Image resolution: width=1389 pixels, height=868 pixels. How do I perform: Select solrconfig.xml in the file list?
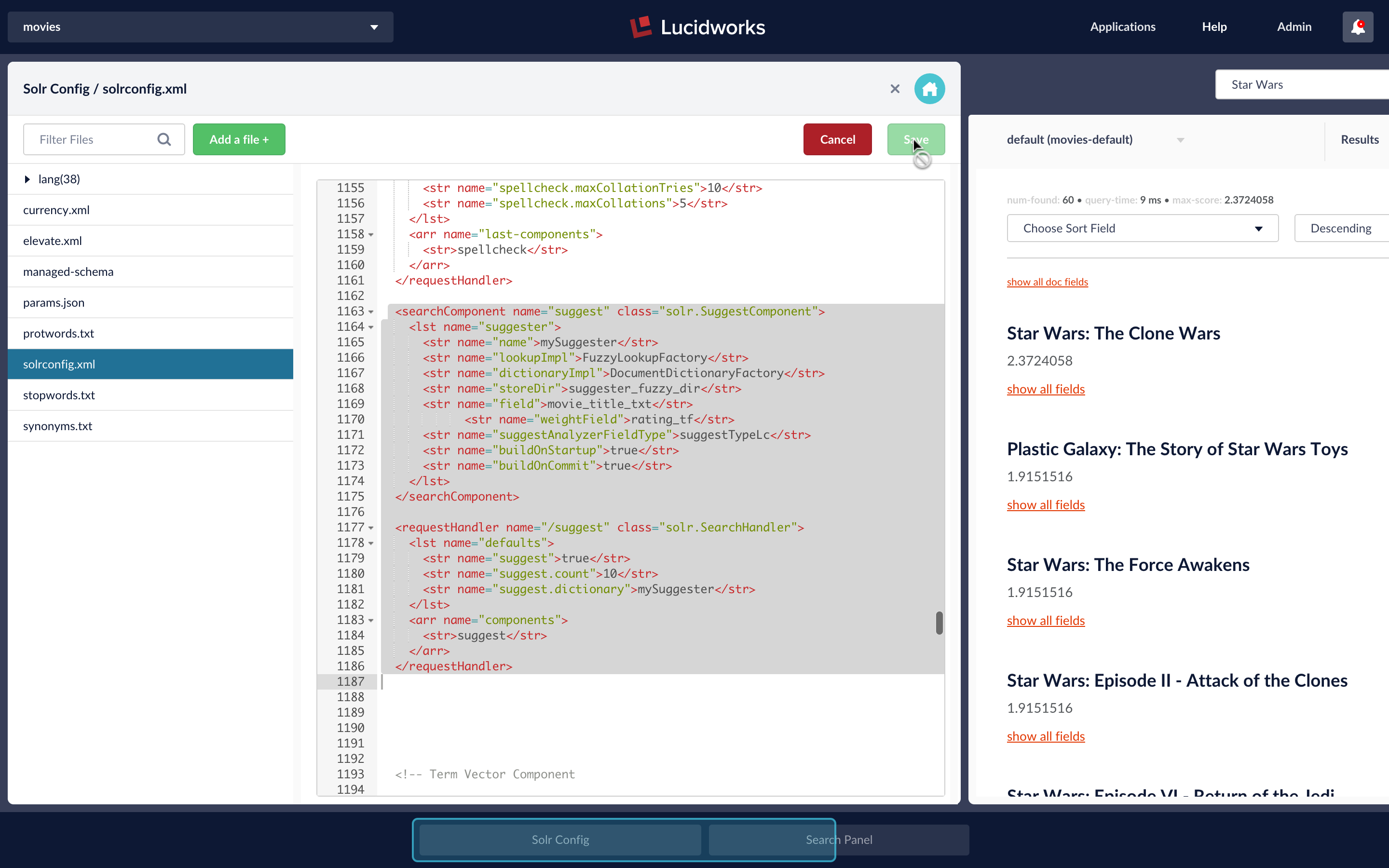pyautogui.click(x=150, y=365)
